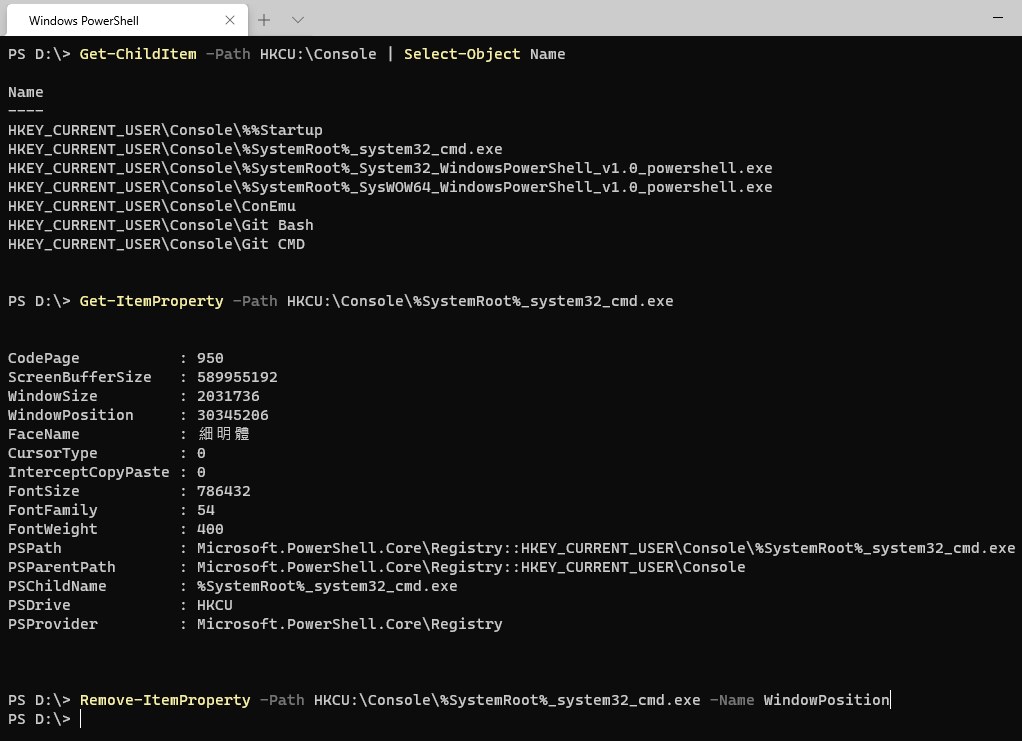The width and height of the screenshot is (1022, 741).
Task: Click the PSDrive value HKCU
Action: pos(214,605)
